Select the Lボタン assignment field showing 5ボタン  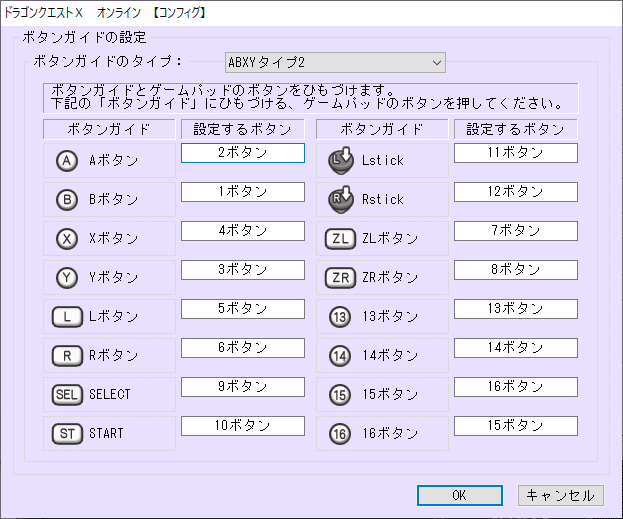click(x=243, y=309)
